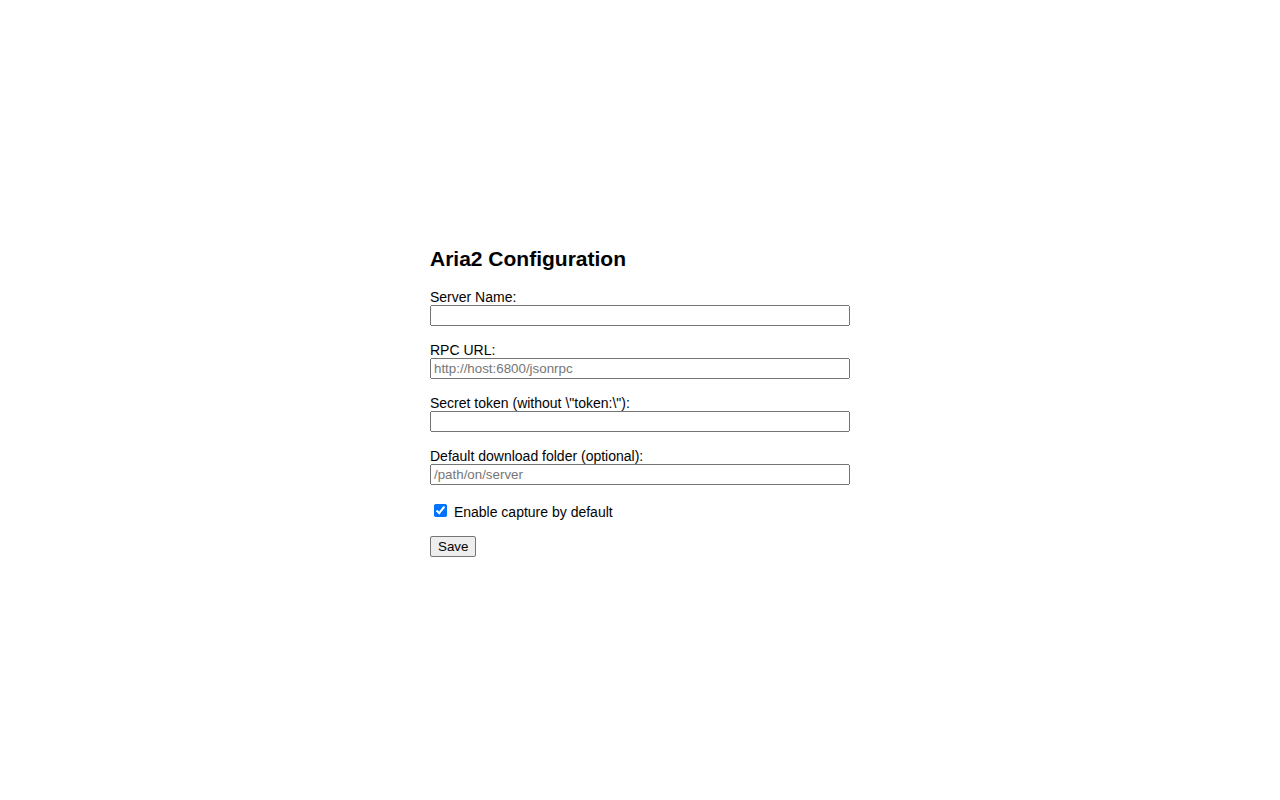Select the Secret token input field
The width and height of the screenshot is (1280, 800).
[x=640, y=422]
